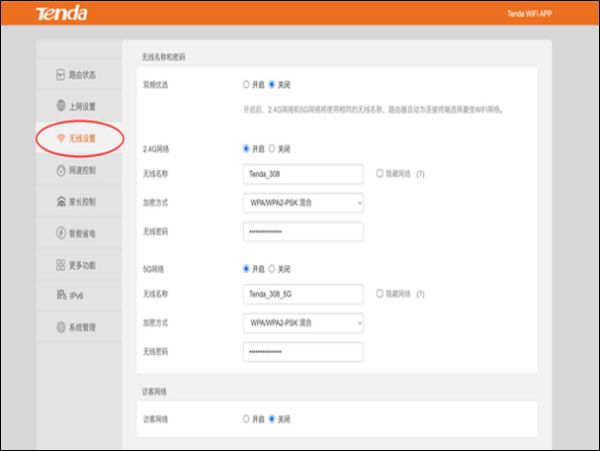Select 开启 radio for 2.4G网络
The height and width of the screenshot is (451, 600).
pyautogui.click(x=246, y=148)
